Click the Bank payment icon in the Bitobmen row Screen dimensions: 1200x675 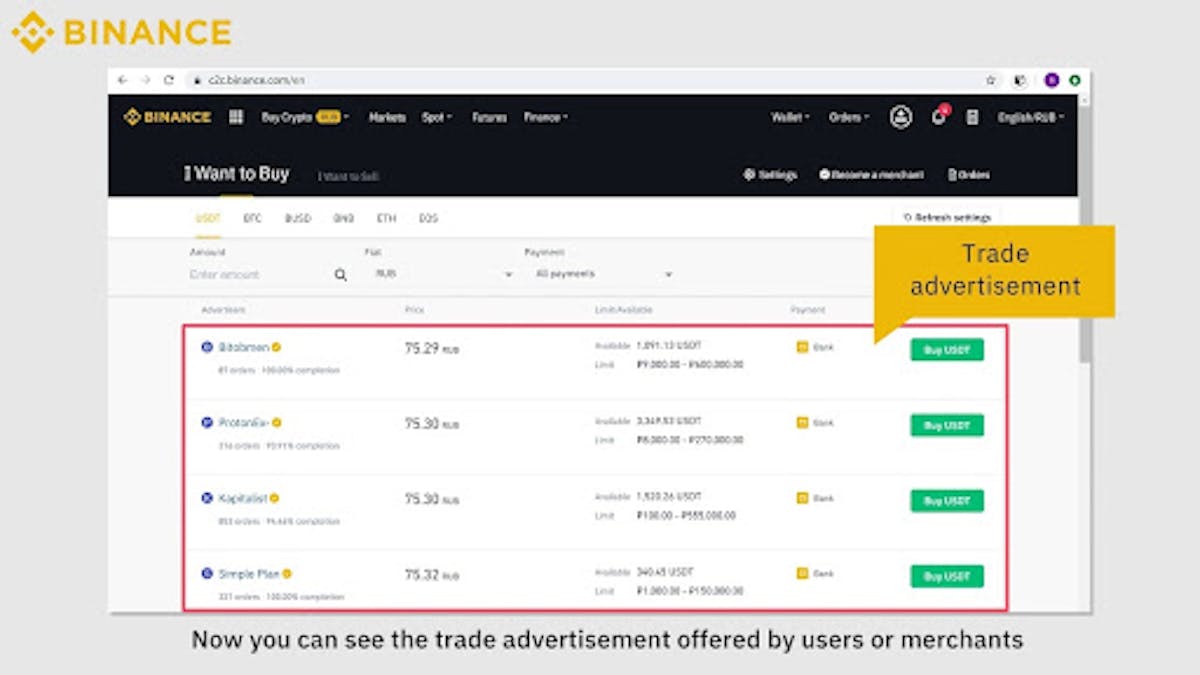[802, 347]
